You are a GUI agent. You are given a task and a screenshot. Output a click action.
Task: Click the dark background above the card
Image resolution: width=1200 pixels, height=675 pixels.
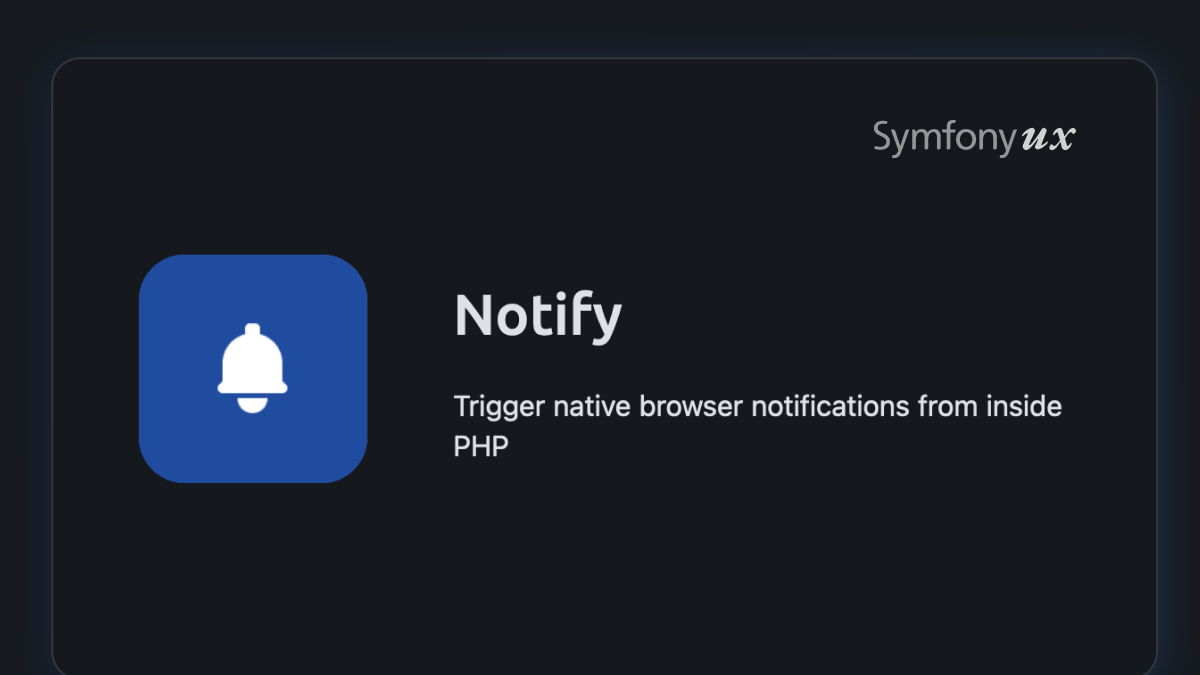(x=600, y=28)
